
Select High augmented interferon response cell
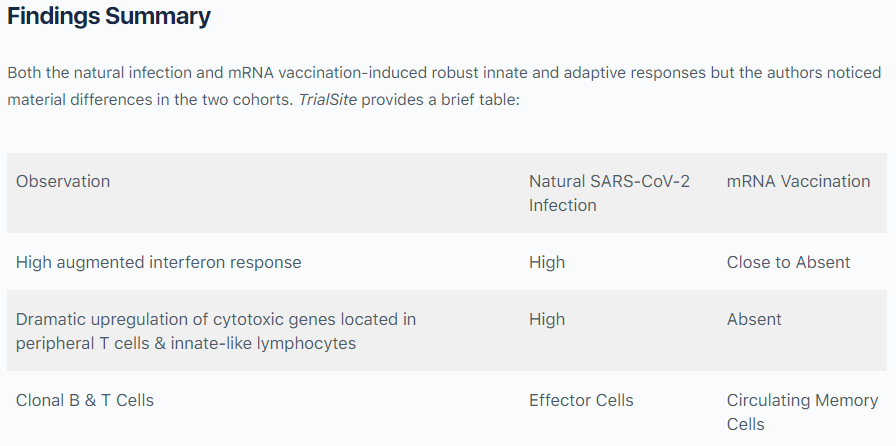click(158, 262)
